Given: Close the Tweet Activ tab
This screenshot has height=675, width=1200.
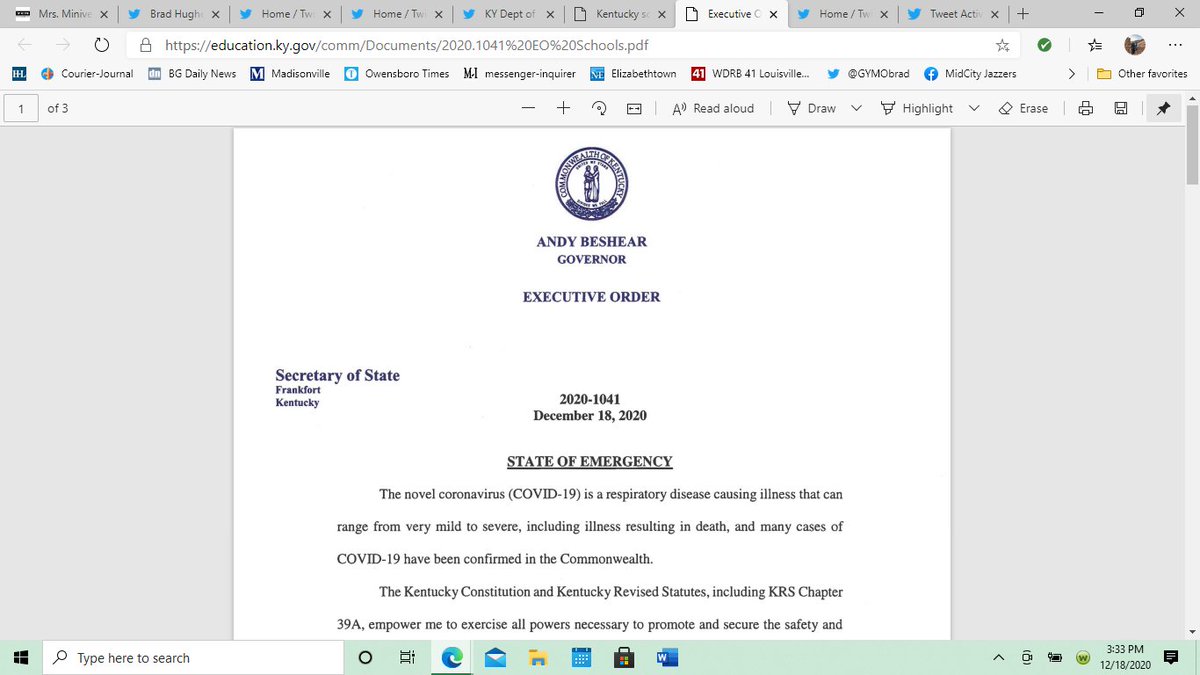Looking at the screenshot, I should (x=994, y=14).
